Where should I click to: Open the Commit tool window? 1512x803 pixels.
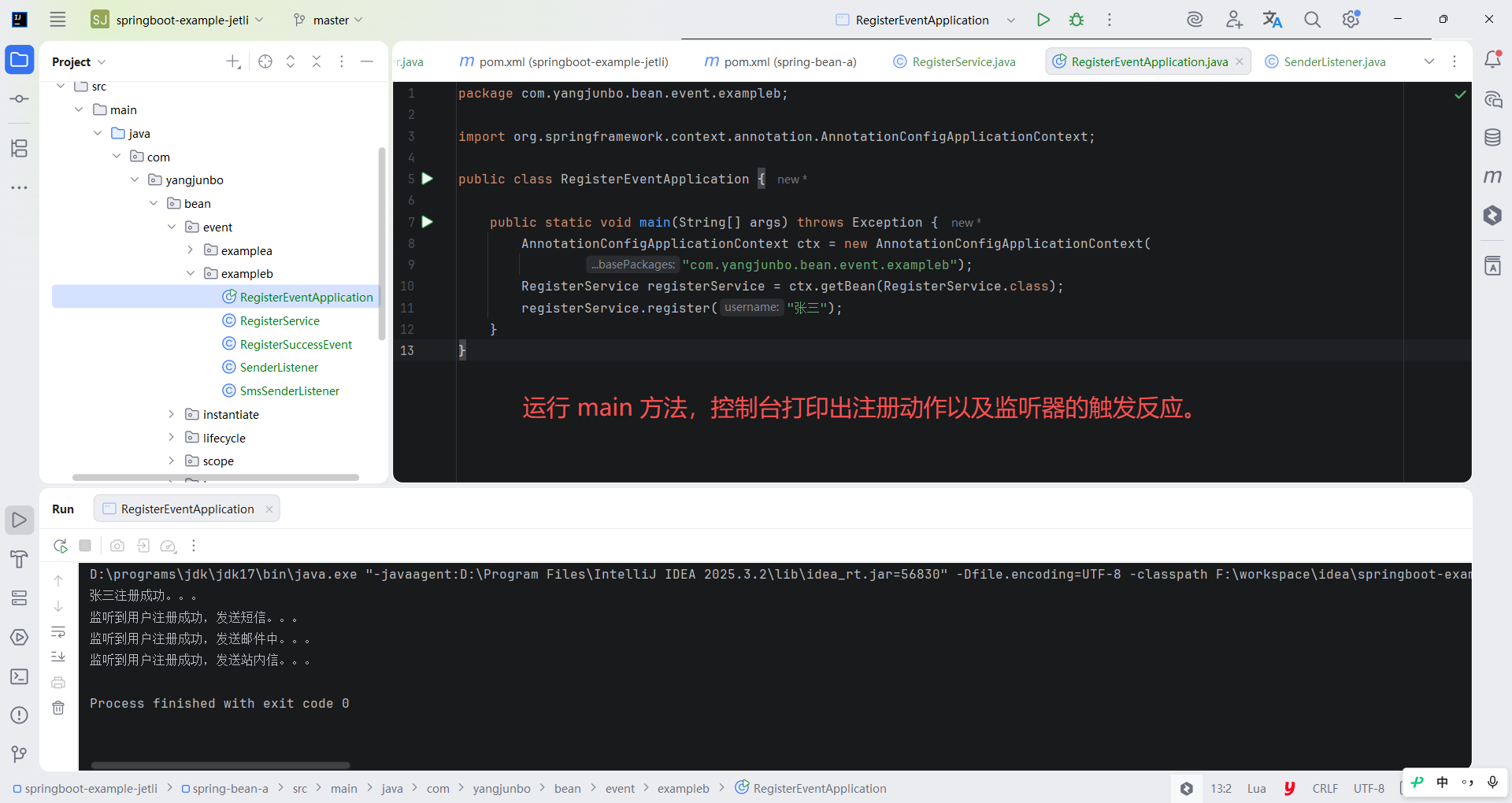pos(20,99)
